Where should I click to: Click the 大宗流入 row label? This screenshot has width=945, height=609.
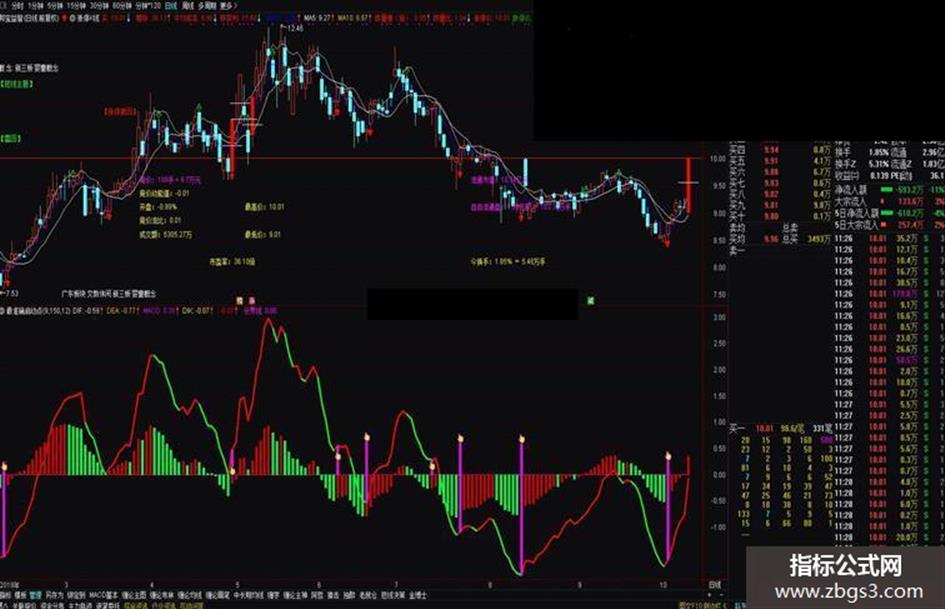(x=850, y=201)
